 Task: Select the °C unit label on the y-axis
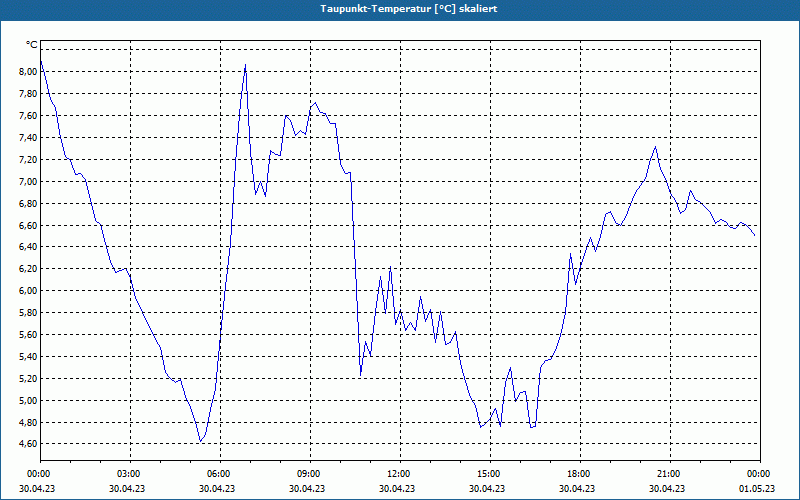tap(32, 45)
